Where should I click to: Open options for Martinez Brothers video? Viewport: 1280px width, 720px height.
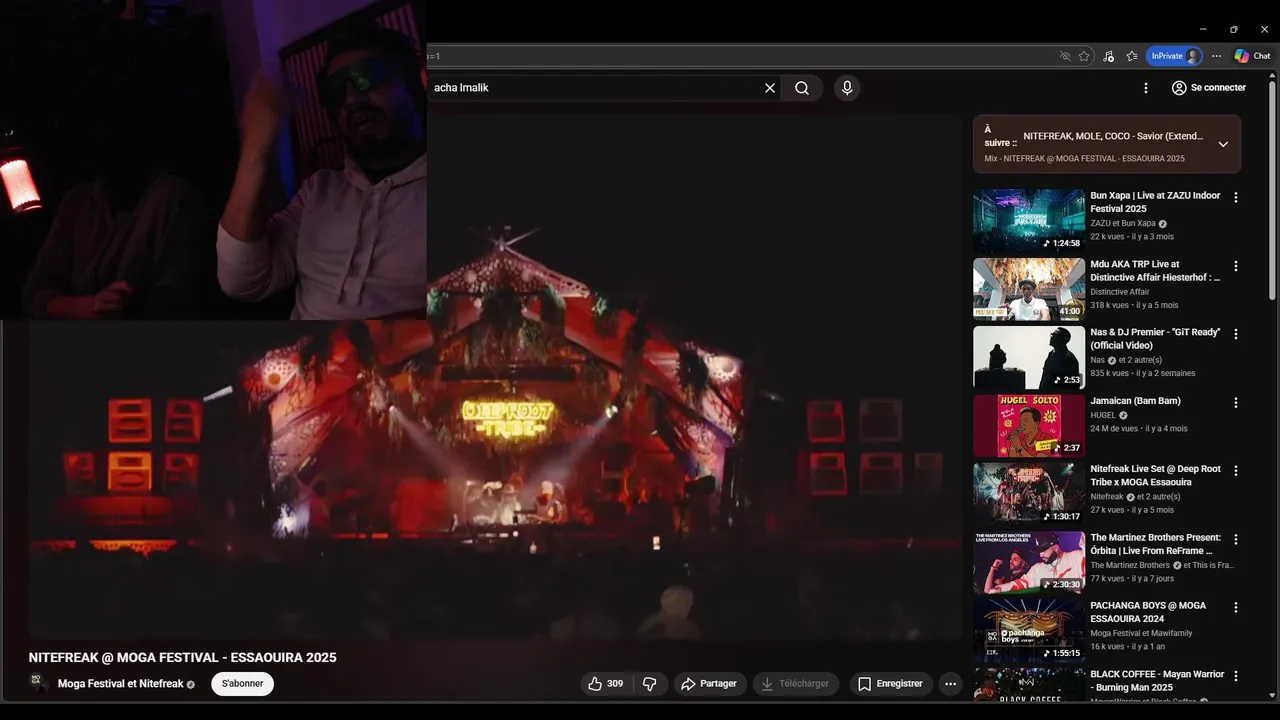pyautogui.click(x=1236, y=539)
